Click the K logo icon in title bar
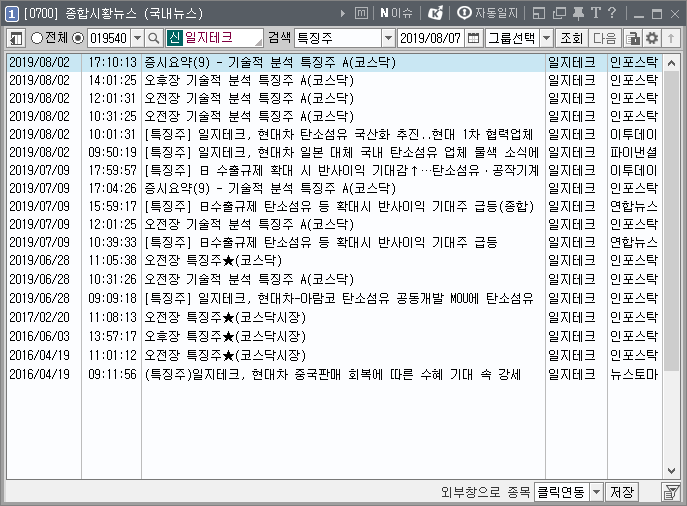687x506 pixels. (x=436, y=14)
